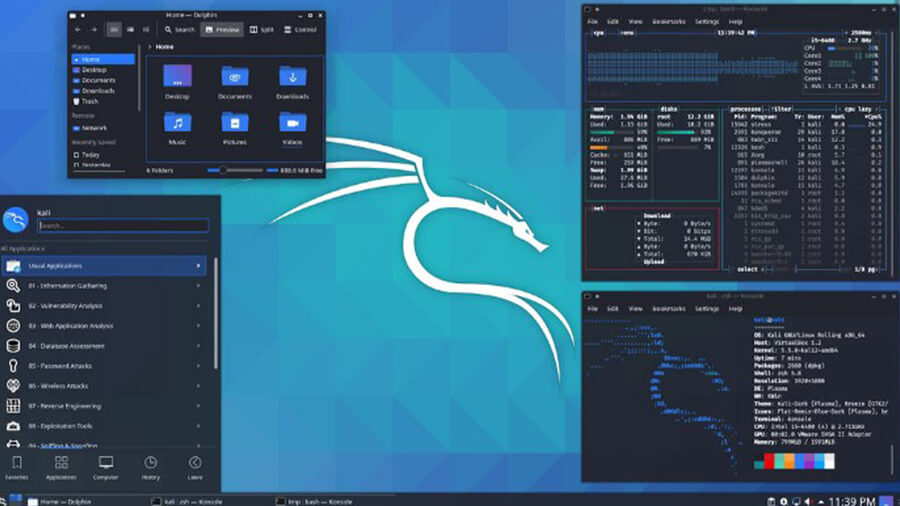Open Leave tab in launcher

(195, 468)
